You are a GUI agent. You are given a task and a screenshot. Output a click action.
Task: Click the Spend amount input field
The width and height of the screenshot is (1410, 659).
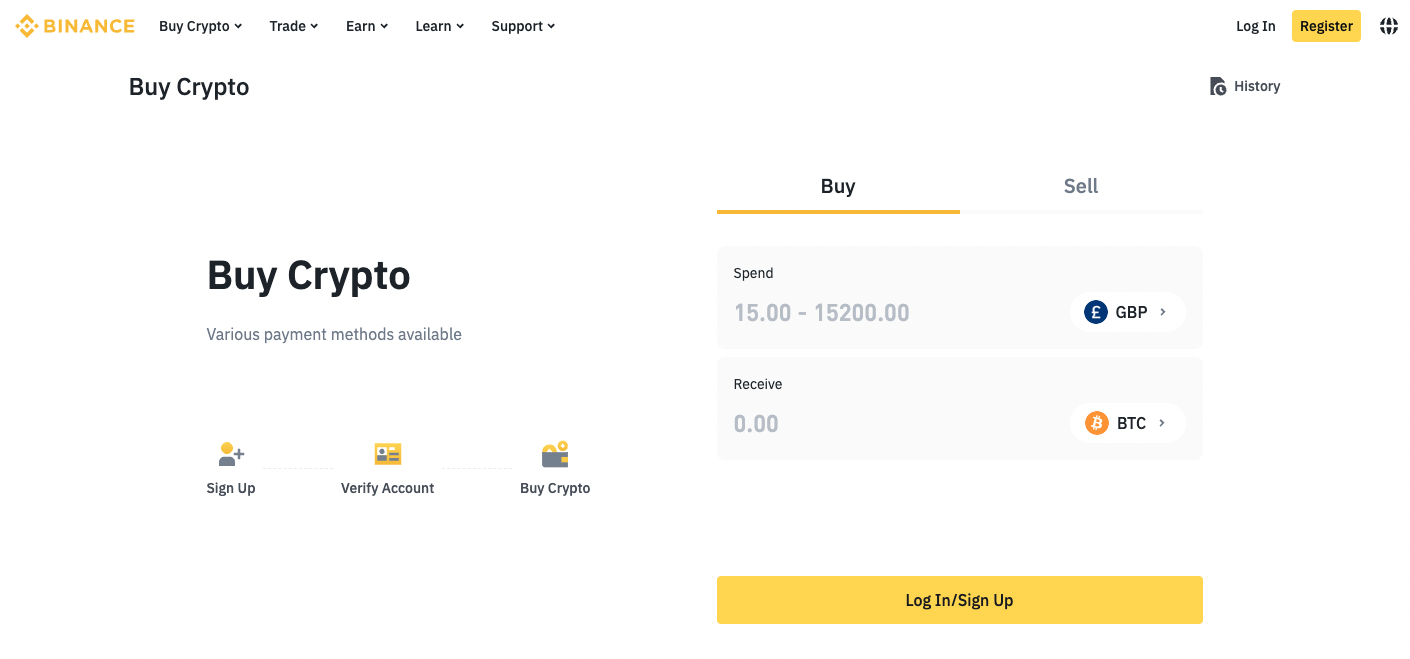pyautogui.click(x=890, y=312)
